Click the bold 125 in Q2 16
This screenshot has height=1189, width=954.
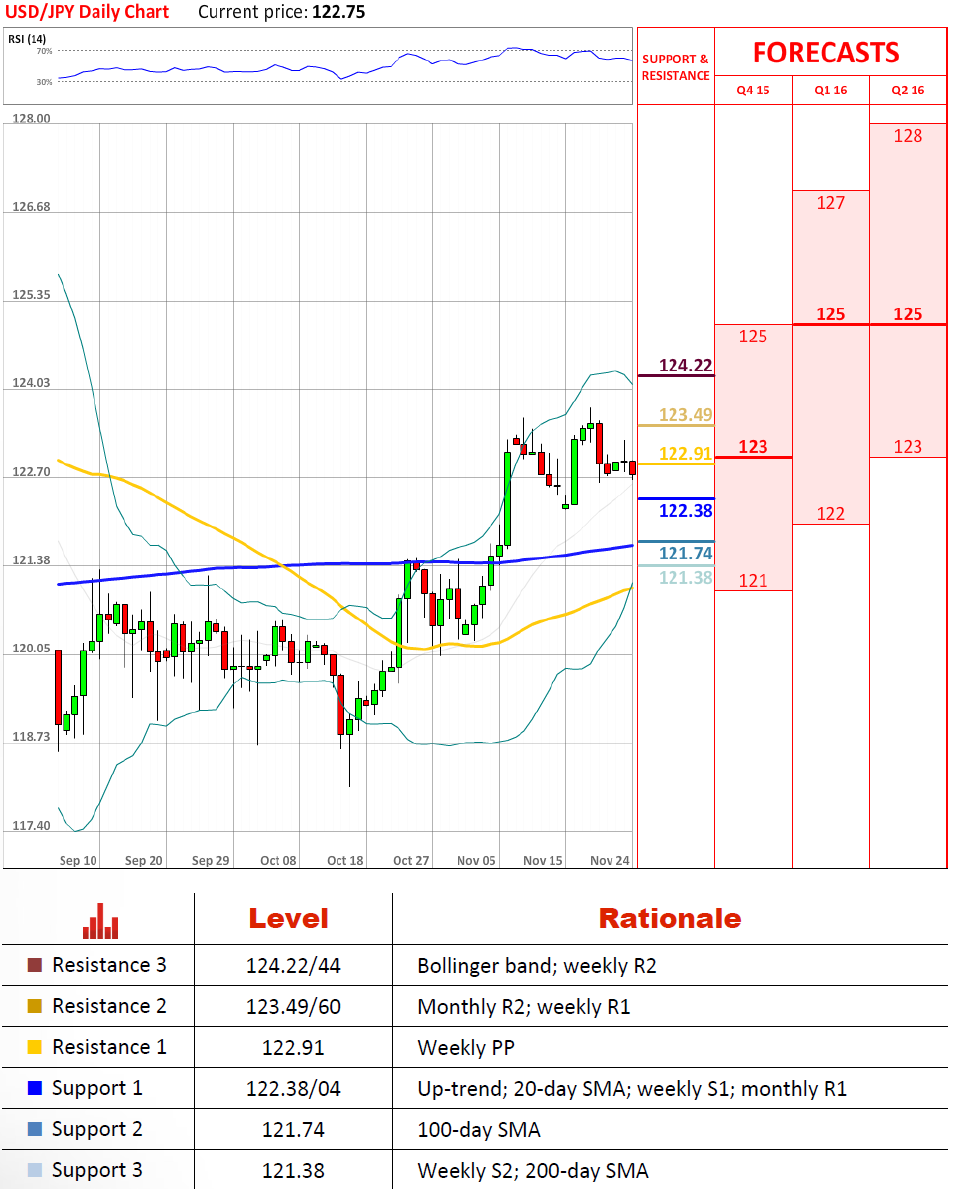pyautogui.click(x=908, y=314)
